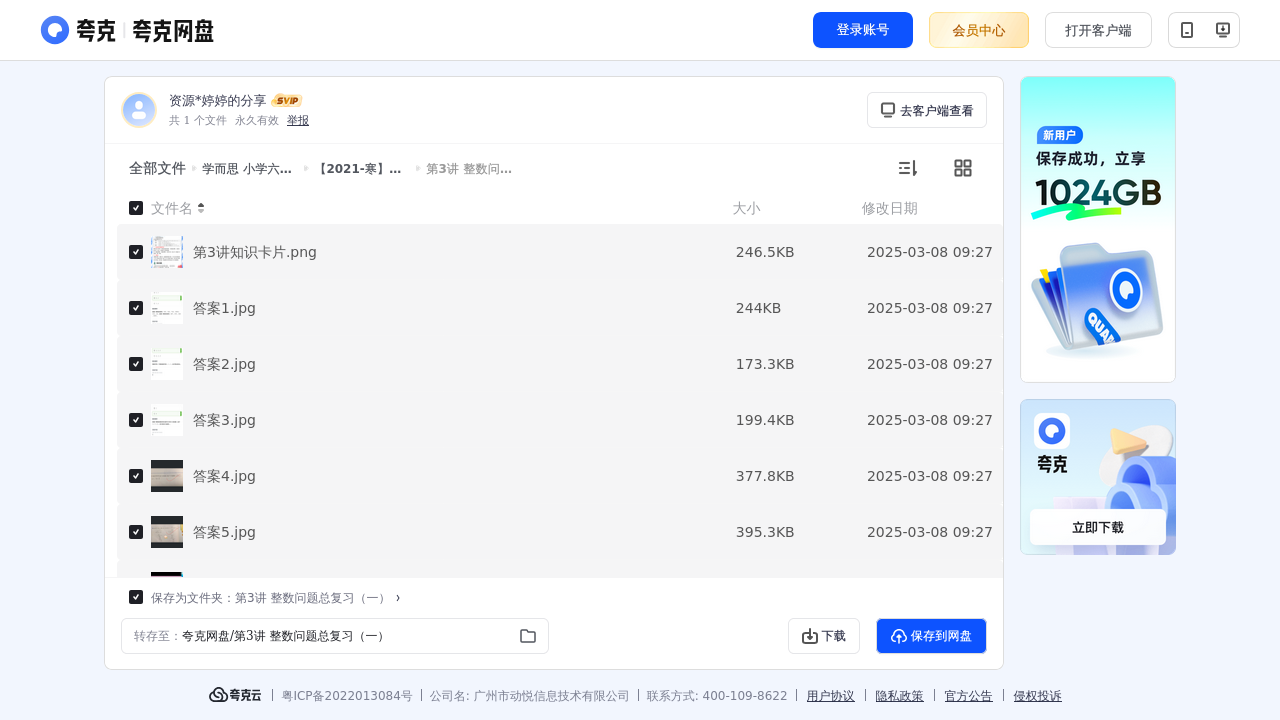1280x720 pixels.
Task: Click 夸克云 footer logo
Action: pos(235,695)
